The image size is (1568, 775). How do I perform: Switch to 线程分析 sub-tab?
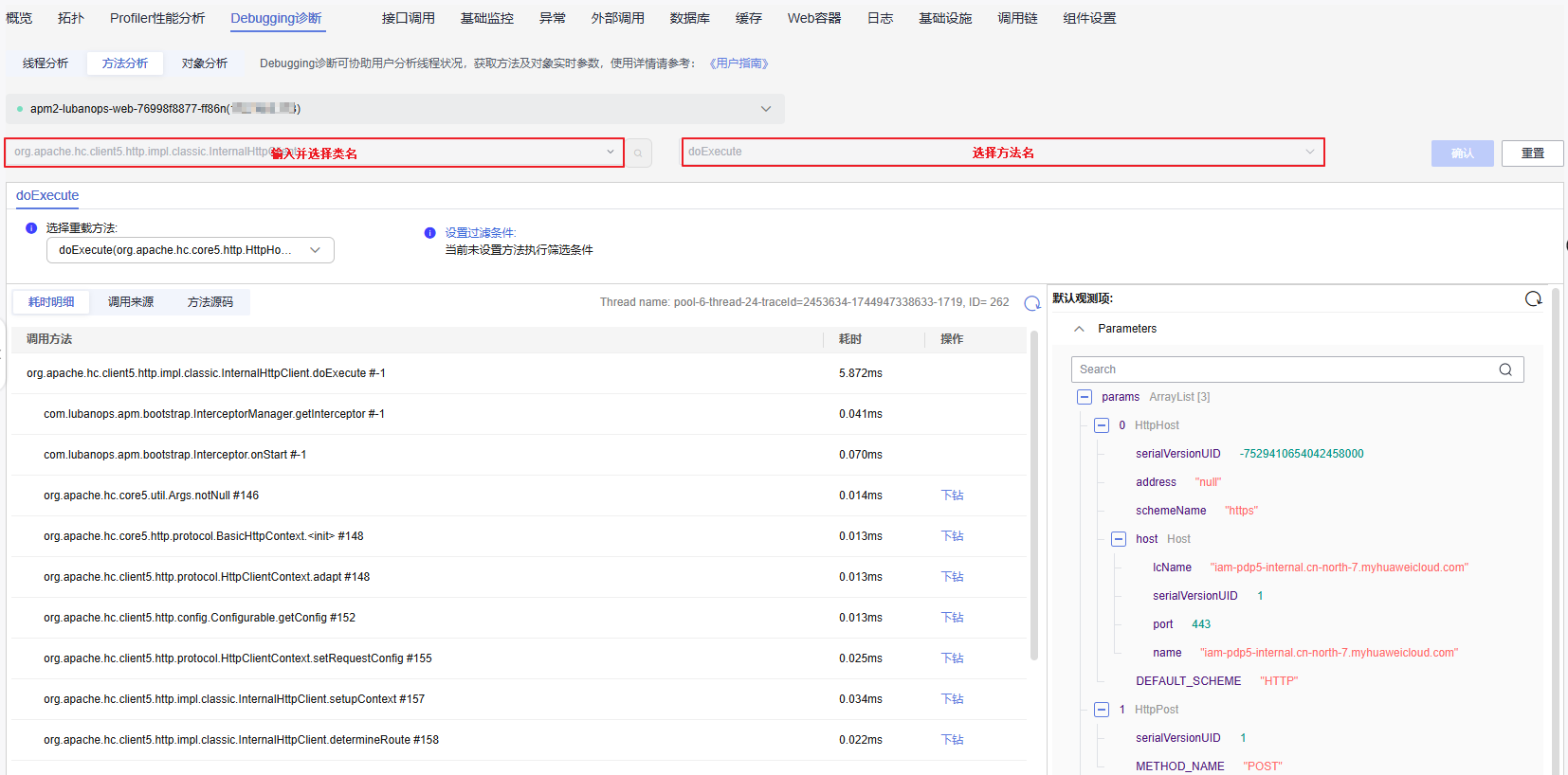pos(46,63)
